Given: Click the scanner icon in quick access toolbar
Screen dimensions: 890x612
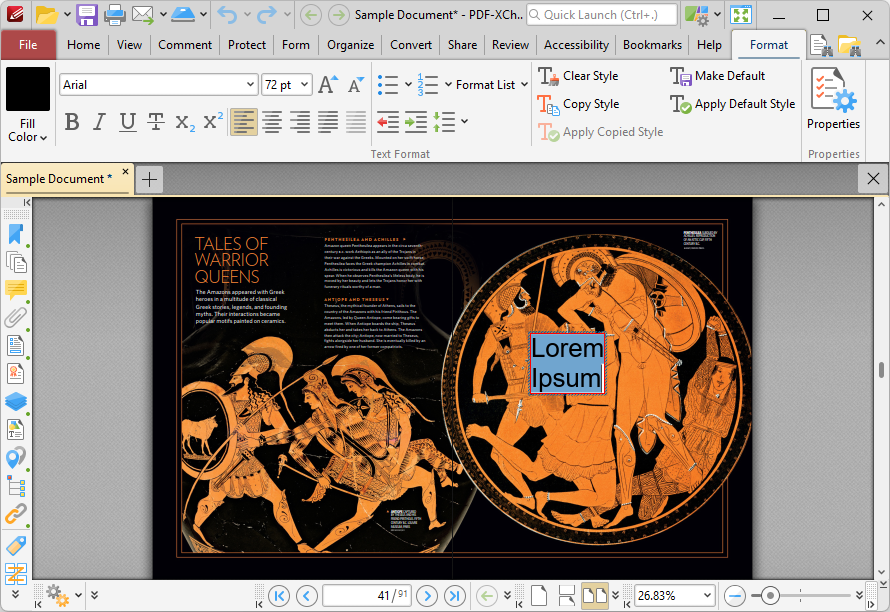Looking at the screenshot, I should [x=183, y=15].
